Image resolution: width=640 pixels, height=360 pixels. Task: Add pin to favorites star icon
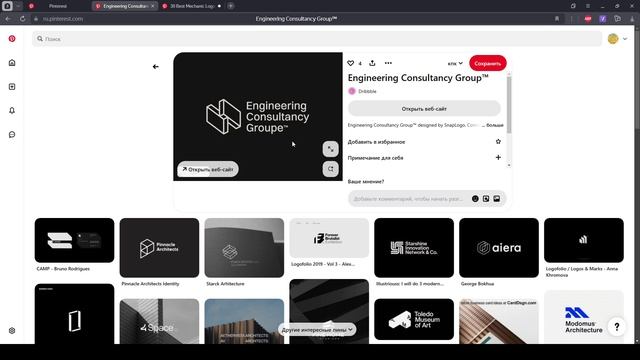[x=498, y=142]
